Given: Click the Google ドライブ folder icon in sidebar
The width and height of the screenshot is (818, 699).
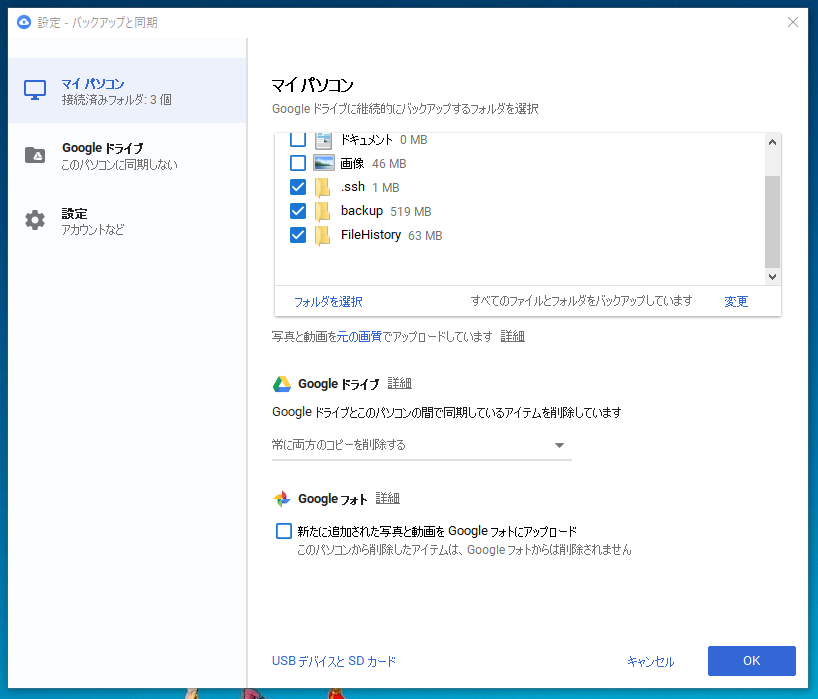Looking at the screenshot, I should [x=35, y=155].
